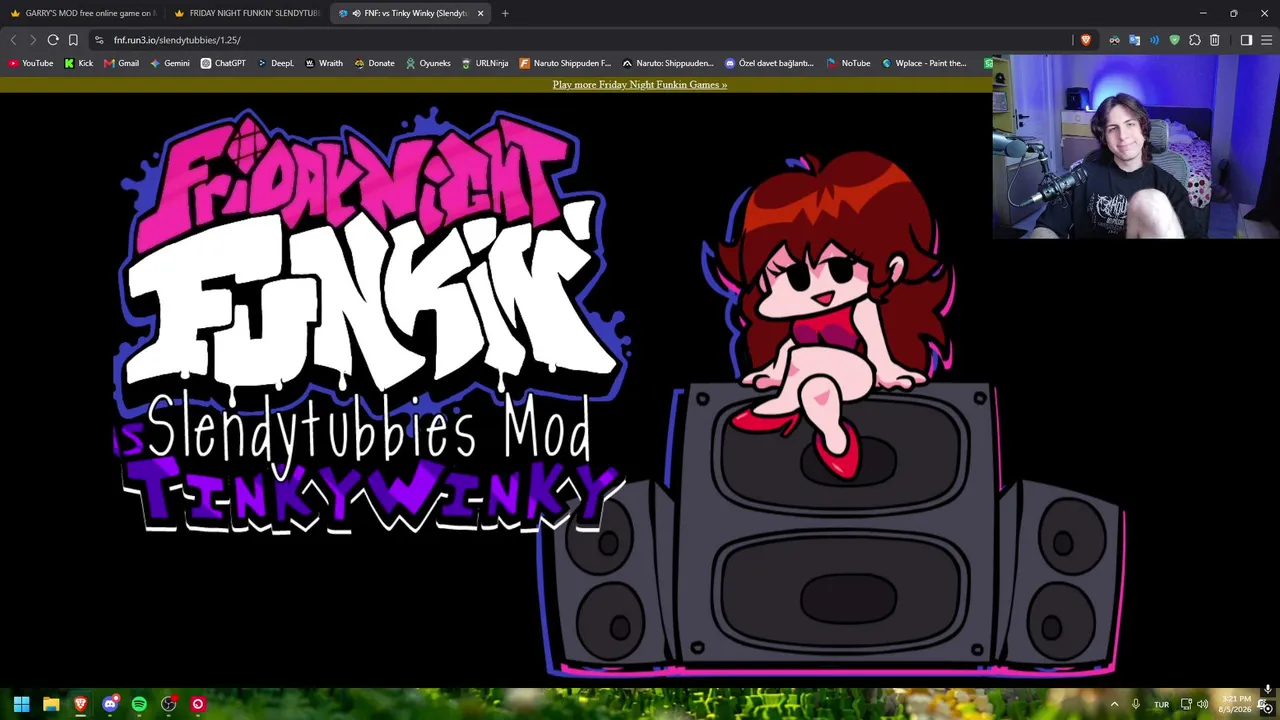Open the Özel davet bağlantı bookmark
Image resolution: width=1280 pixels, height=720 pixels.
[x=768, y=63]
